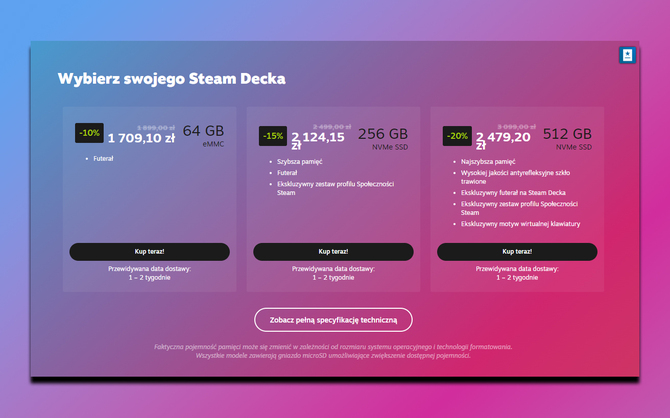Click the crossed-out 3 099,00 zł price
This screenshot has height=418, width=670.
click(x=517, y=127)
